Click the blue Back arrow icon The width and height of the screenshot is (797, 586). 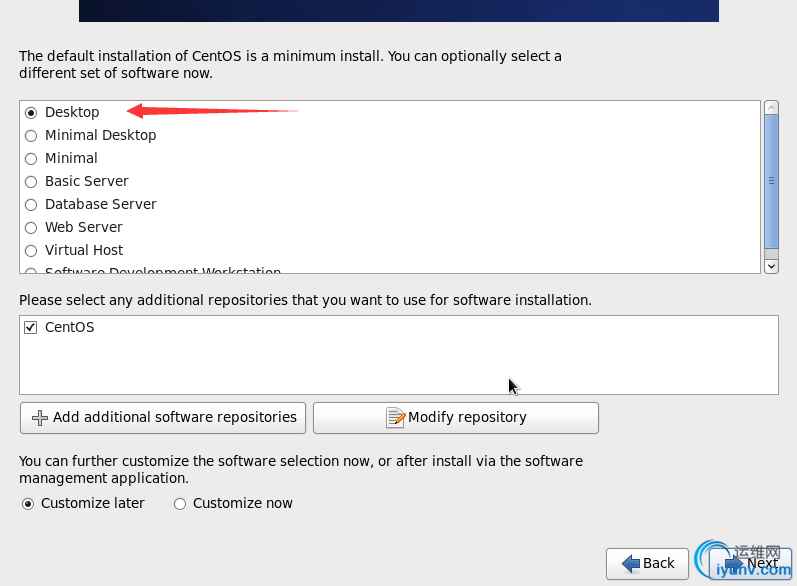(631, 564)
